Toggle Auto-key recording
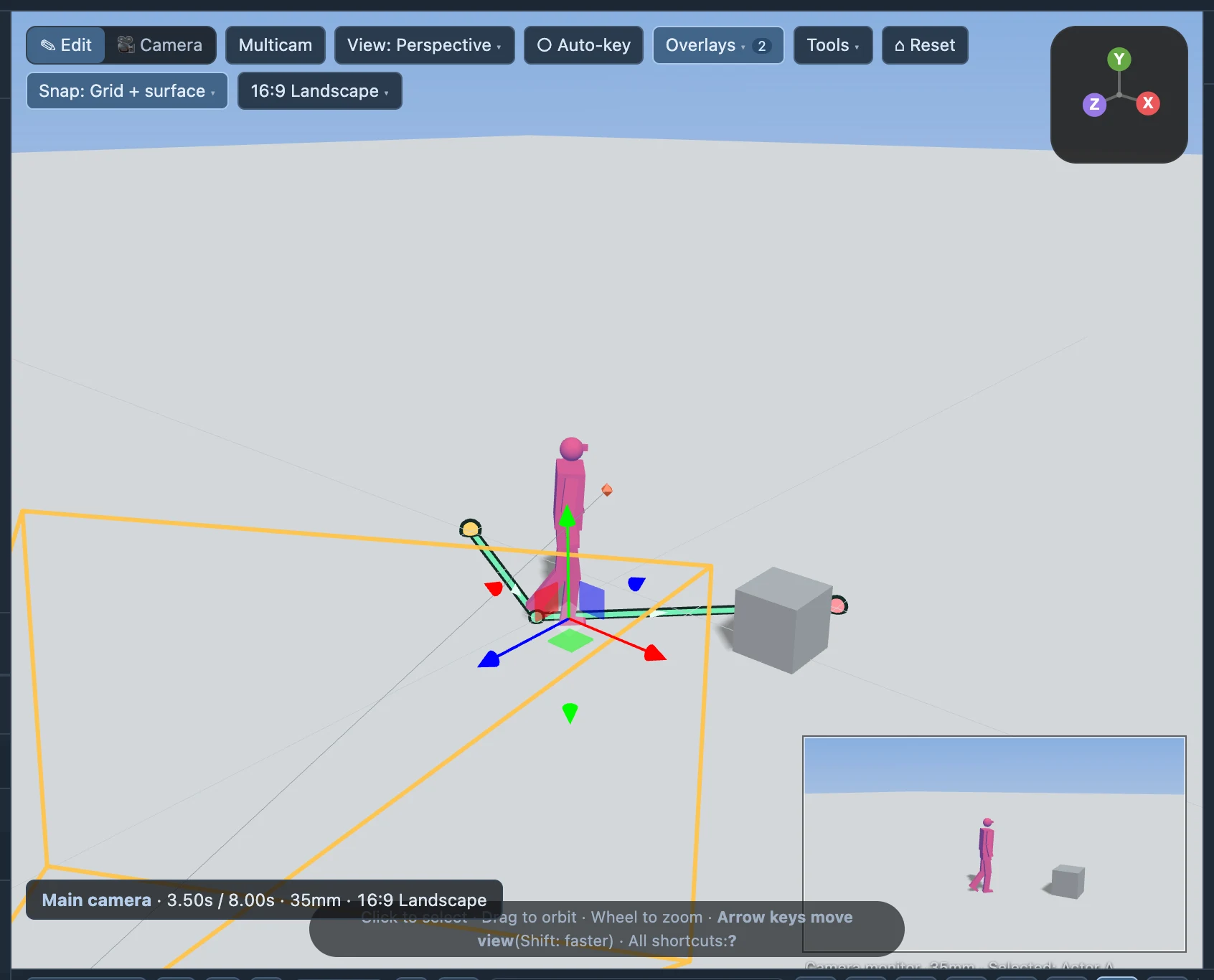 [x=583, y=45]
